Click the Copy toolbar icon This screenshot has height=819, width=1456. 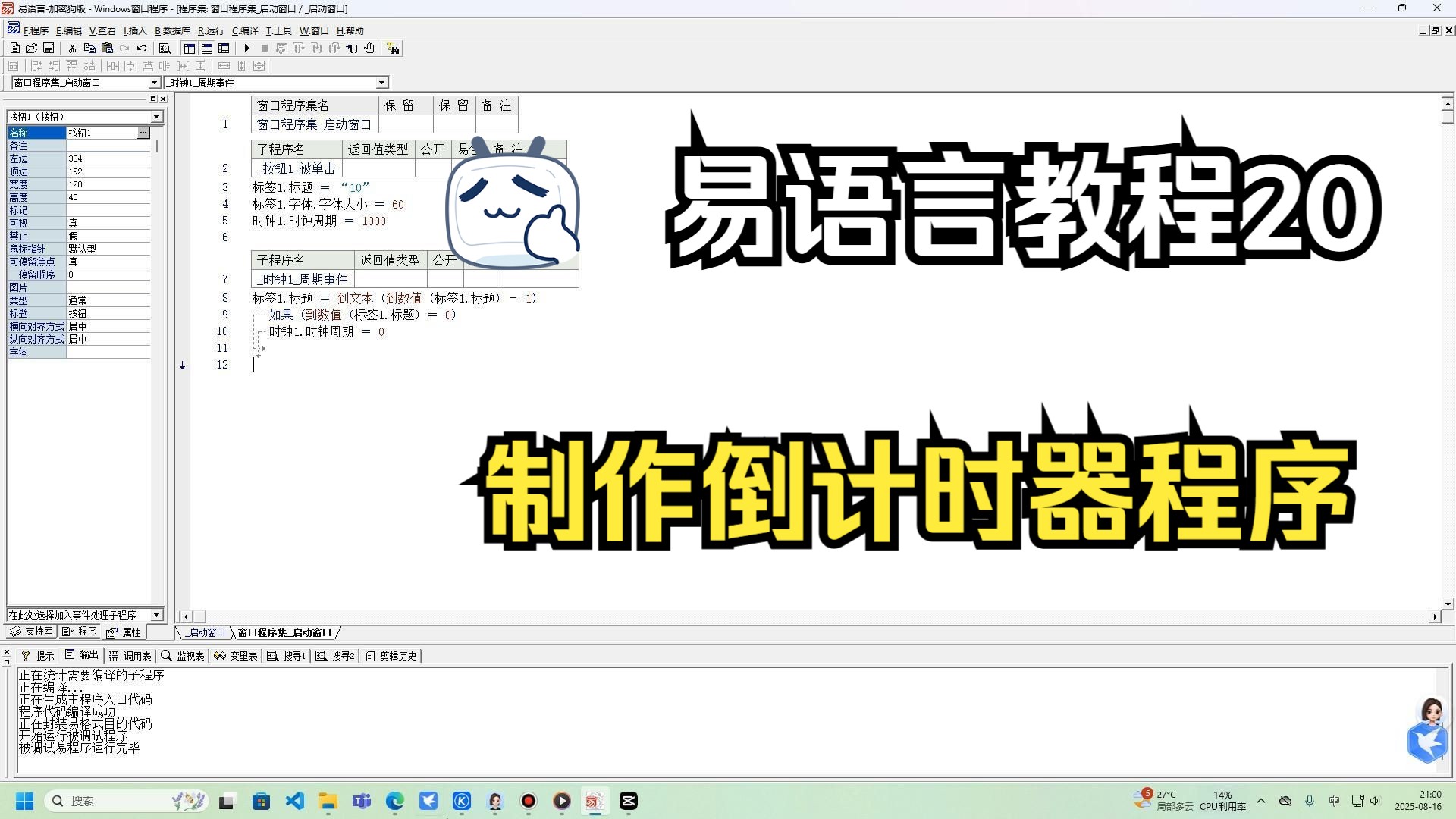(x=89, y=49)
